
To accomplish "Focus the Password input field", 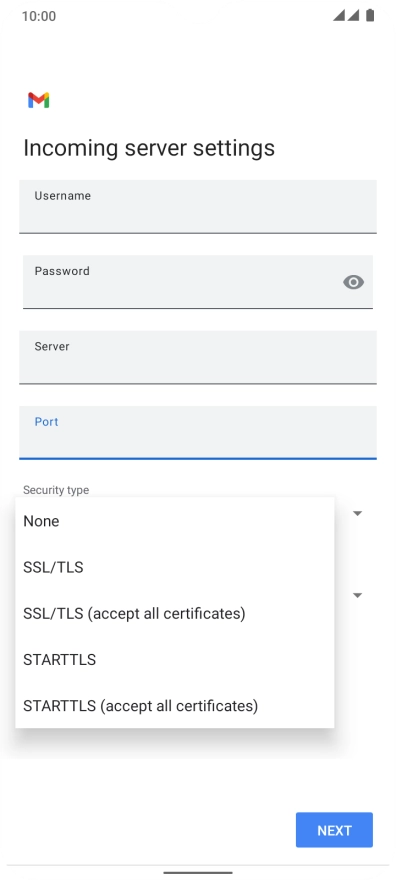I will [197, 282].
